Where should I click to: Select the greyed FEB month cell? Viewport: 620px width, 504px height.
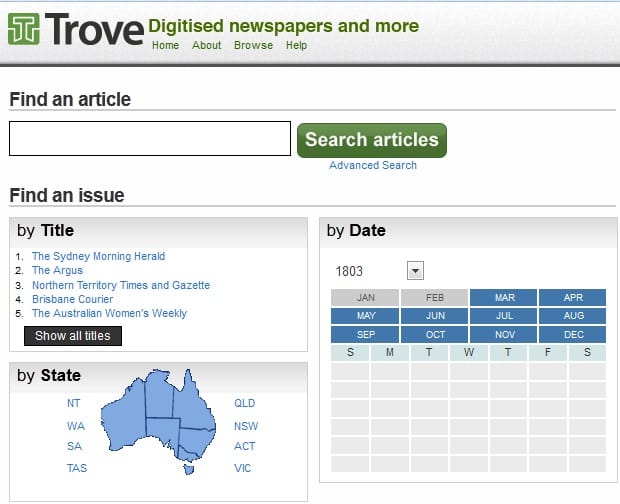[435, 298]
